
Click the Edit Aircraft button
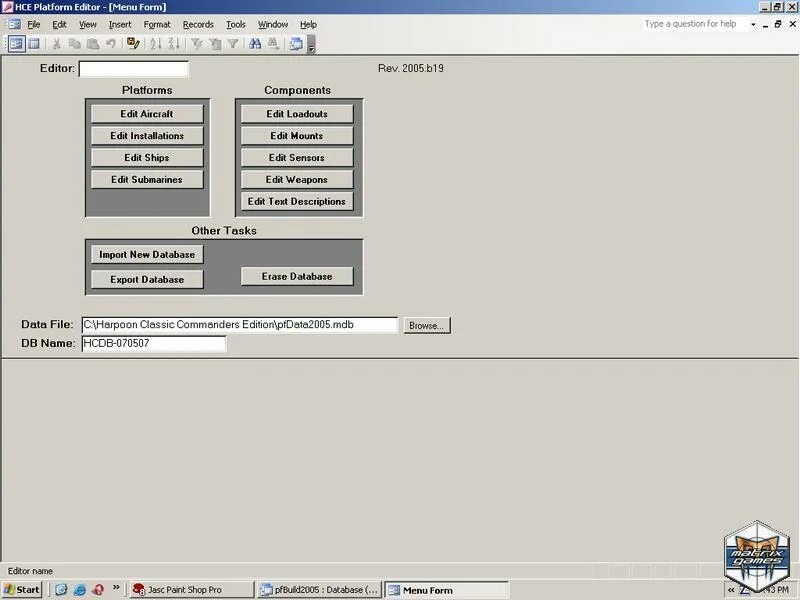(147, 114)
